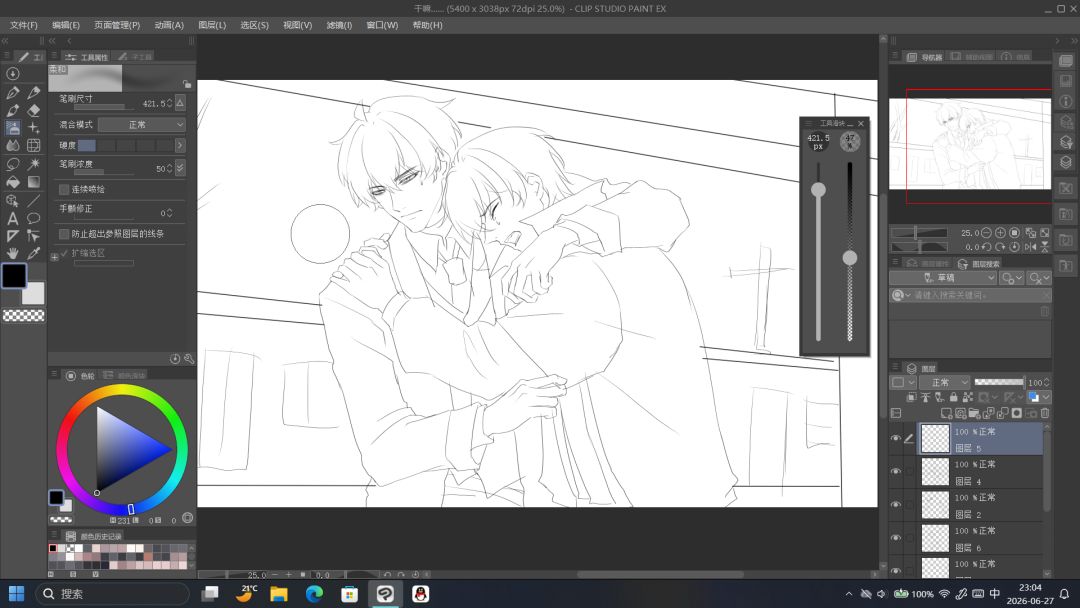Select the Hand move tool
The height and width of the screenshot is (608, 1080).
click(x=12, y=253)
